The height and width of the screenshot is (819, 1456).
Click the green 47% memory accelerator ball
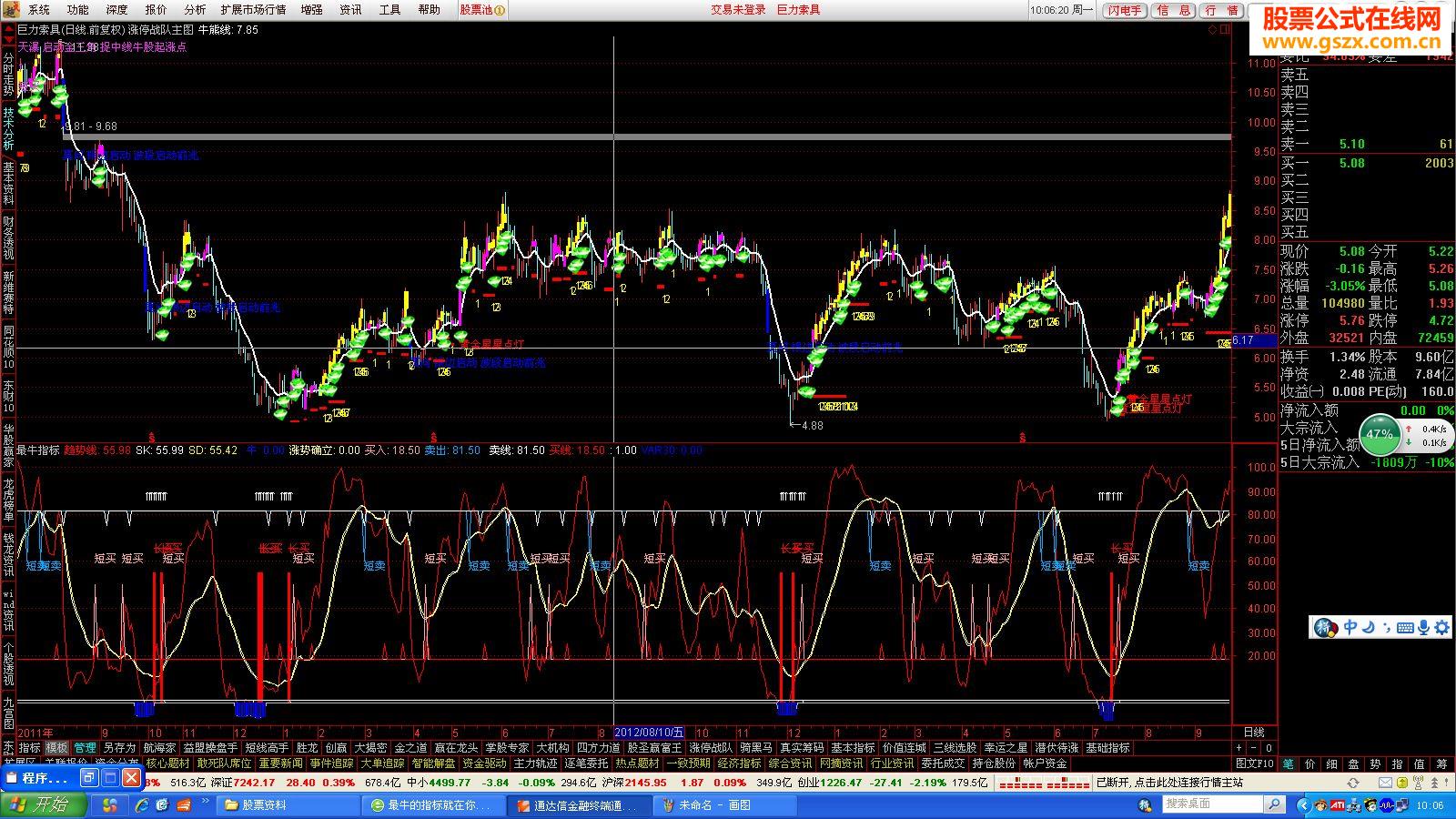[1380, 434]
